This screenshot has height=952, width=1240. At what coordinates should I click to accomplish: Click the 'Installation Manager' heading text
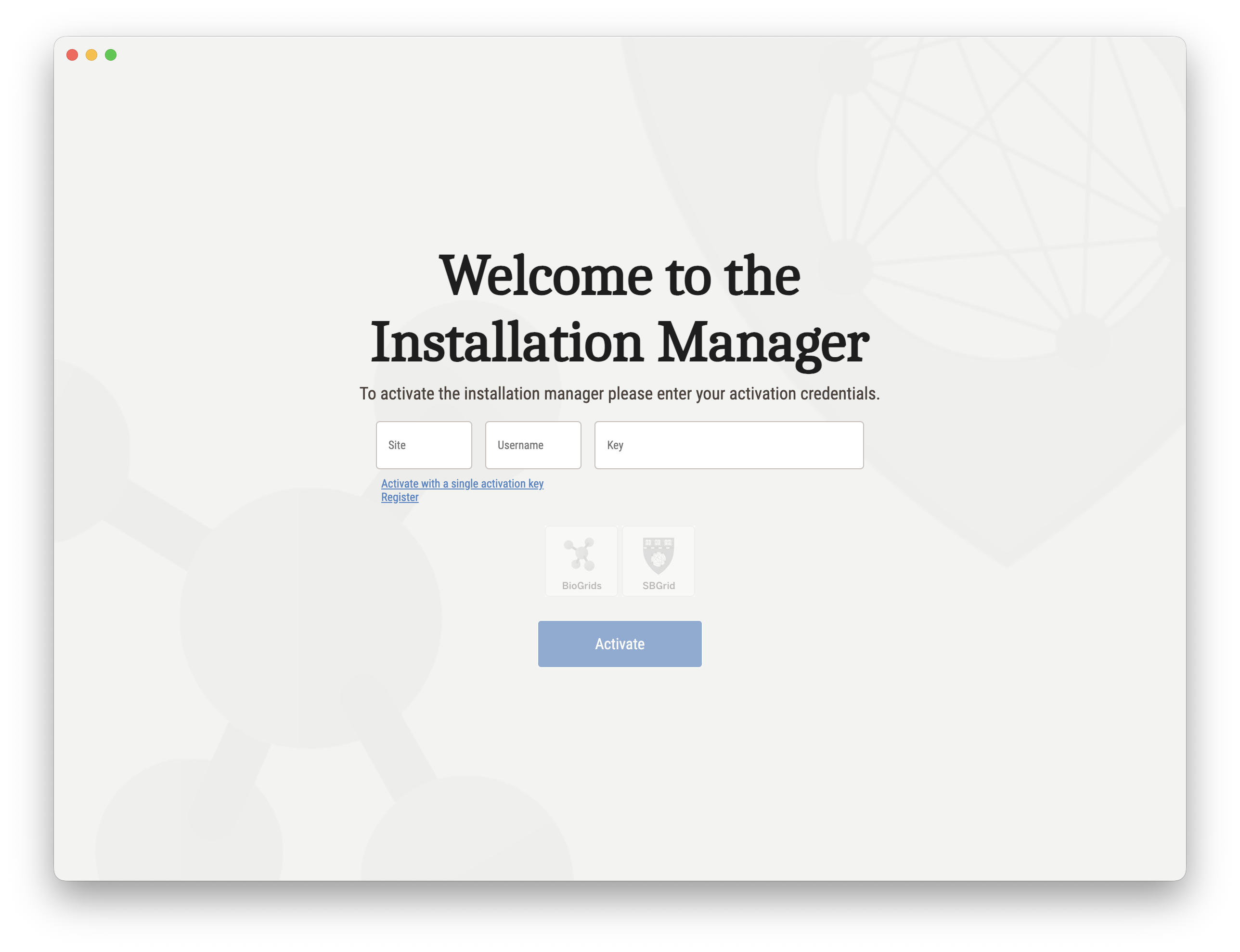click(x=620, y=342)
